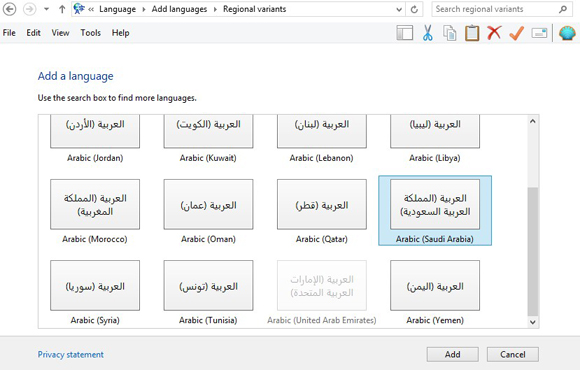Click the Control Panel icon in address bar
580x370 pixels.
(x=79, y=9)
